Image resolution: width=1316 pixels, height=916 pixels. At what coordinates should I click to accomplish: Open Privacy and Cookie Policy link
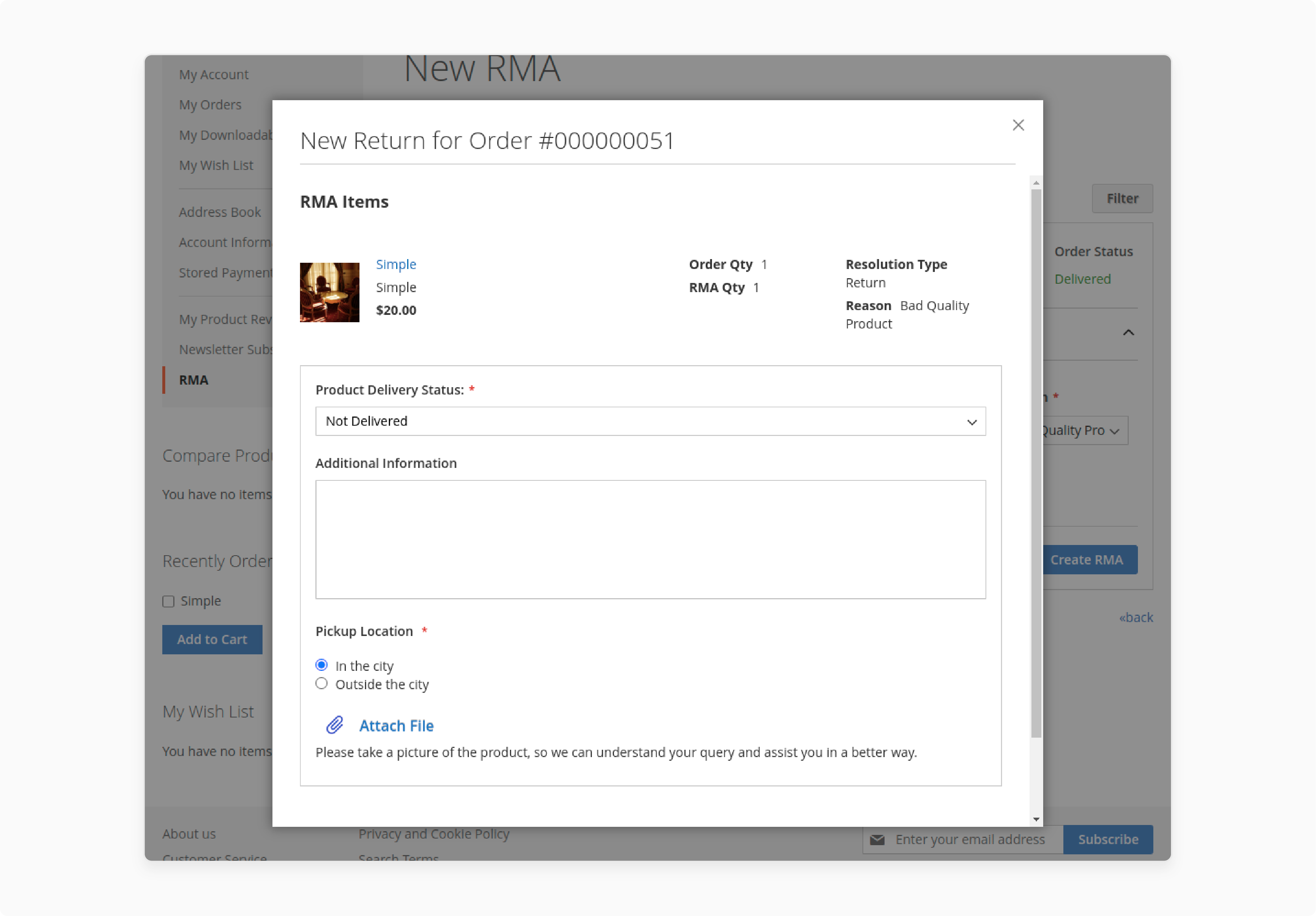434,834
